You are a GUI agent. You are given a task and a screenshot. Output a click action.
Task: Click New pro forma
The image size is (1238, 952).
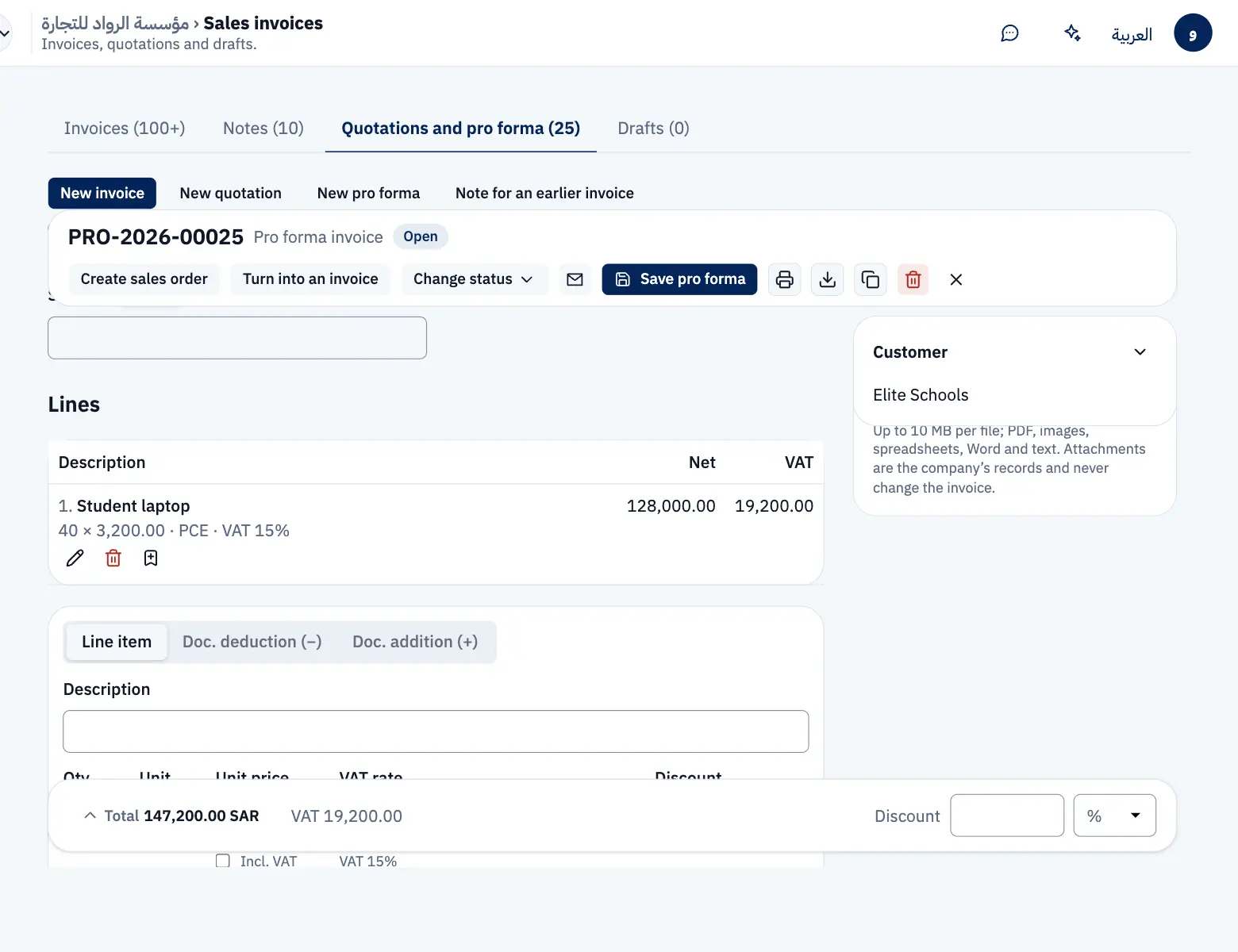369,194
